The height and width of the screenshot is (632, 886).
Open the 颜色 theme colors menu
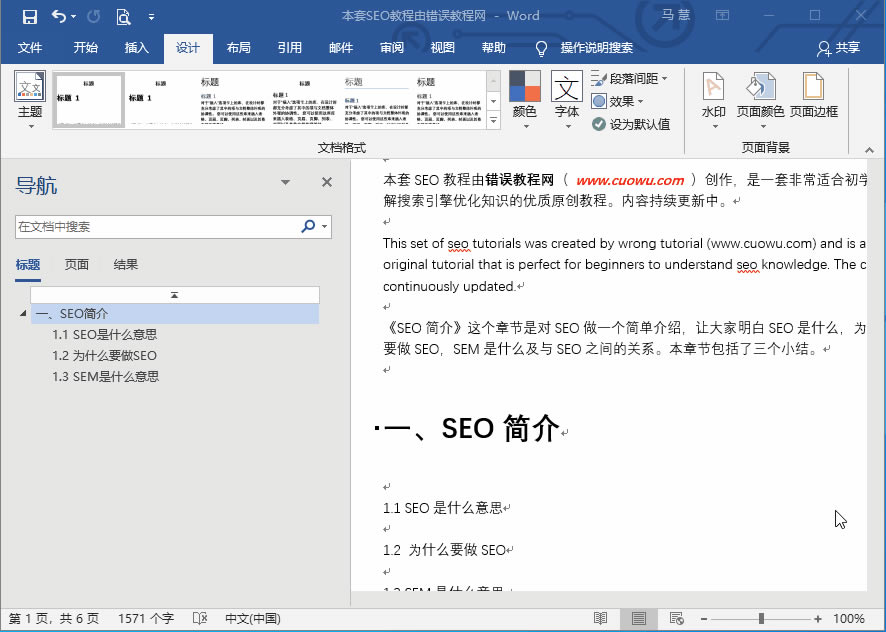tap(524, 100)
